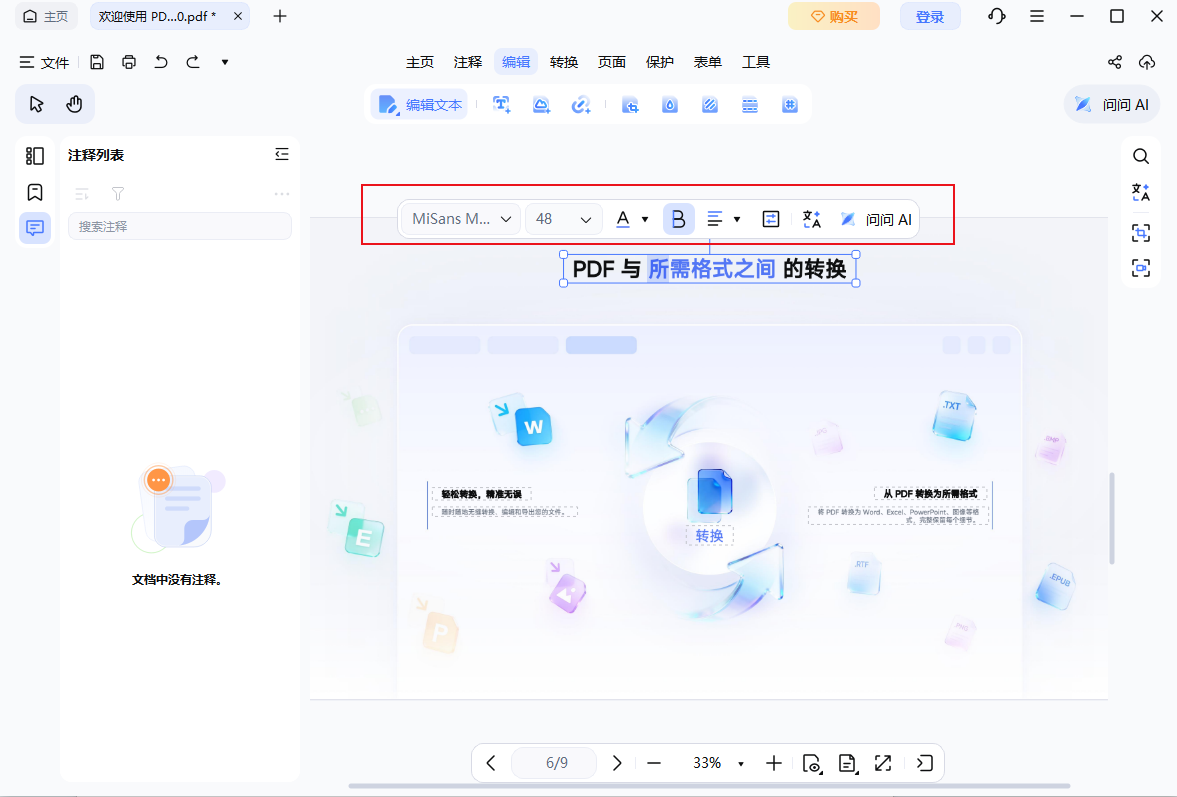
Task: Open the MiSans font family dropdown
Action: click(x=460, y=219)
